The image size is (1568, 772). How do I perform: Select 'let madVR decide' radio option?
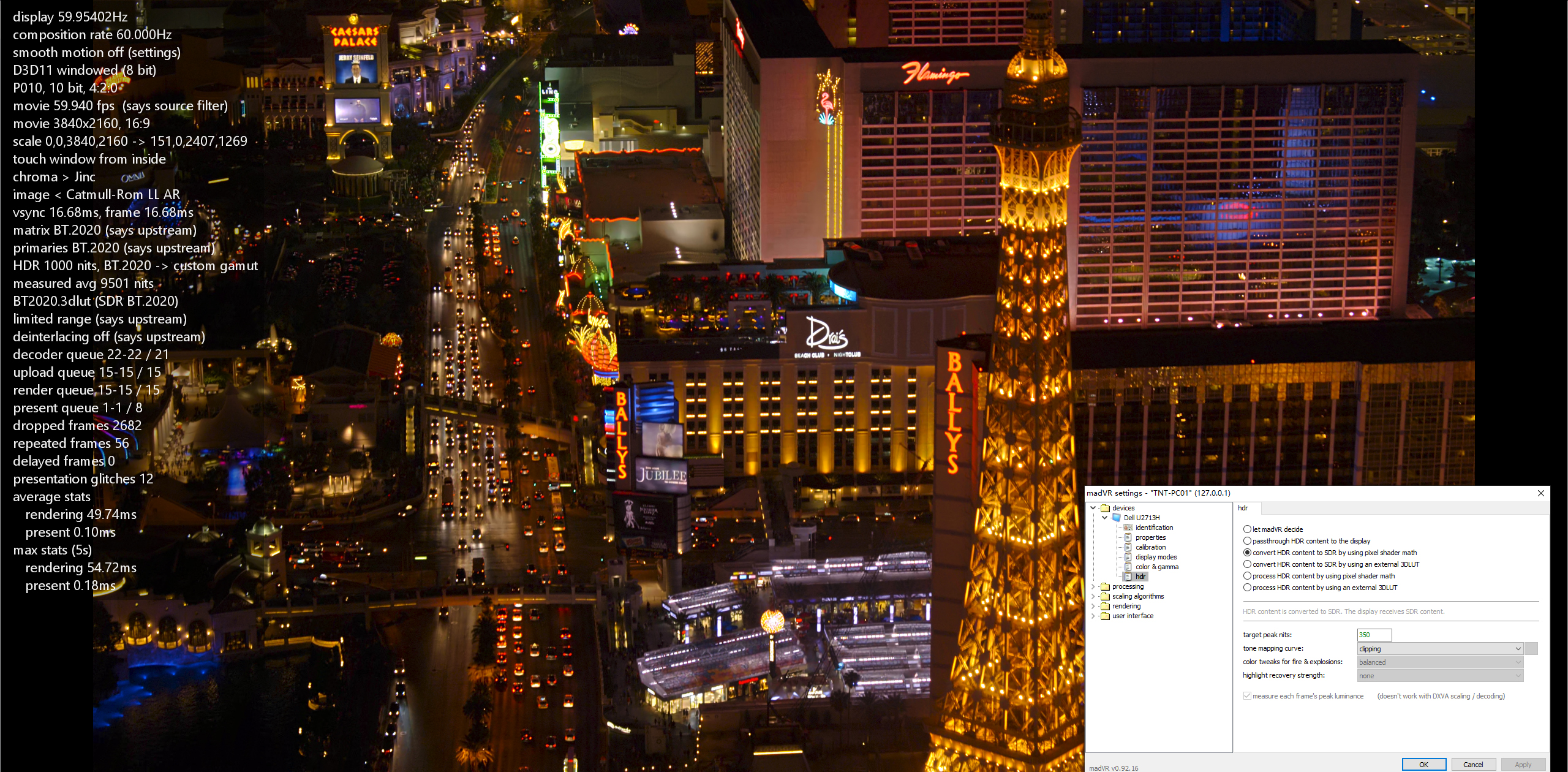tap(1247, 529)
